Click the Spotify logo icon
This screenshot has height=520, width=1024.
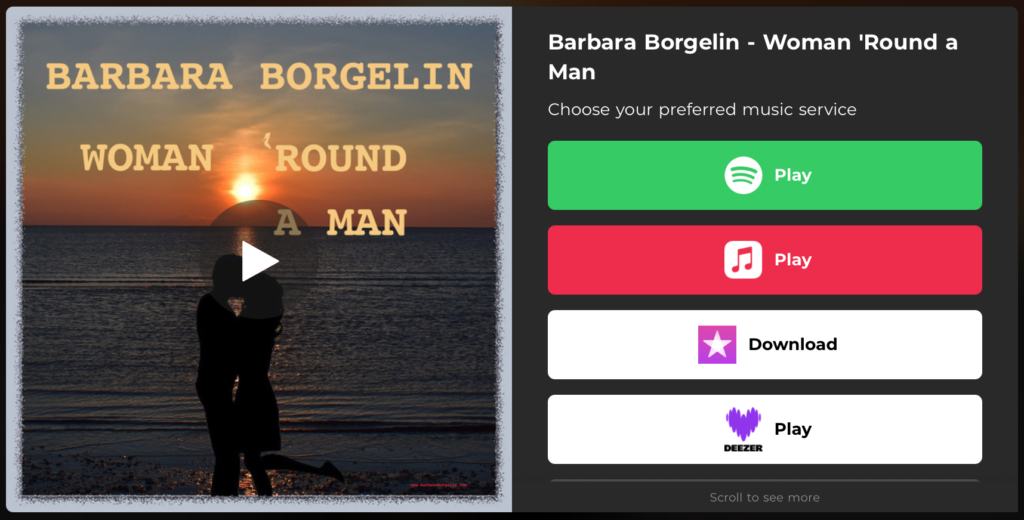tap(743, 175)
